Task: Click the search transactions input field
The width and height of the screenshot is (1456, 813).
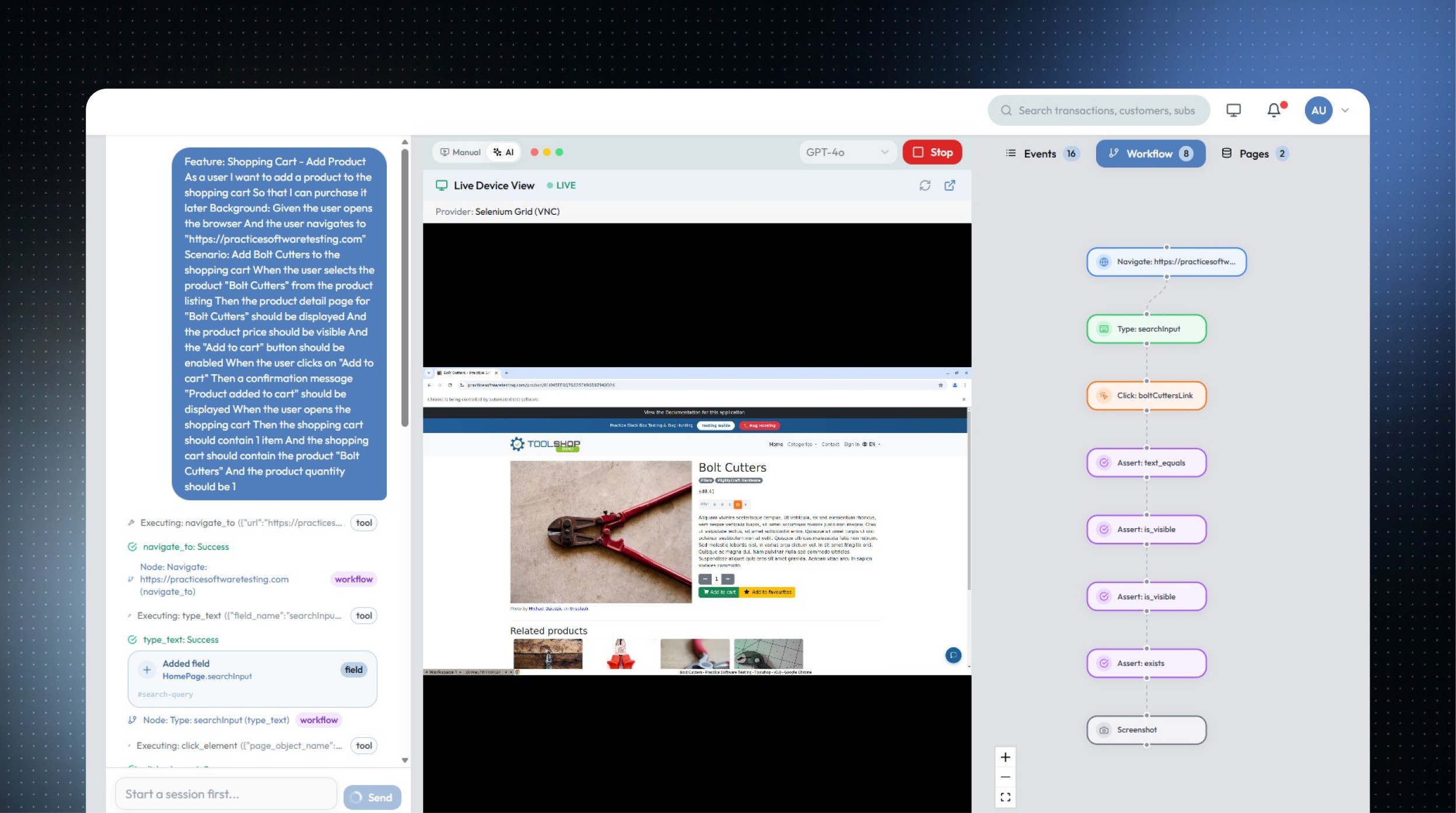Action: point(1106,110)
